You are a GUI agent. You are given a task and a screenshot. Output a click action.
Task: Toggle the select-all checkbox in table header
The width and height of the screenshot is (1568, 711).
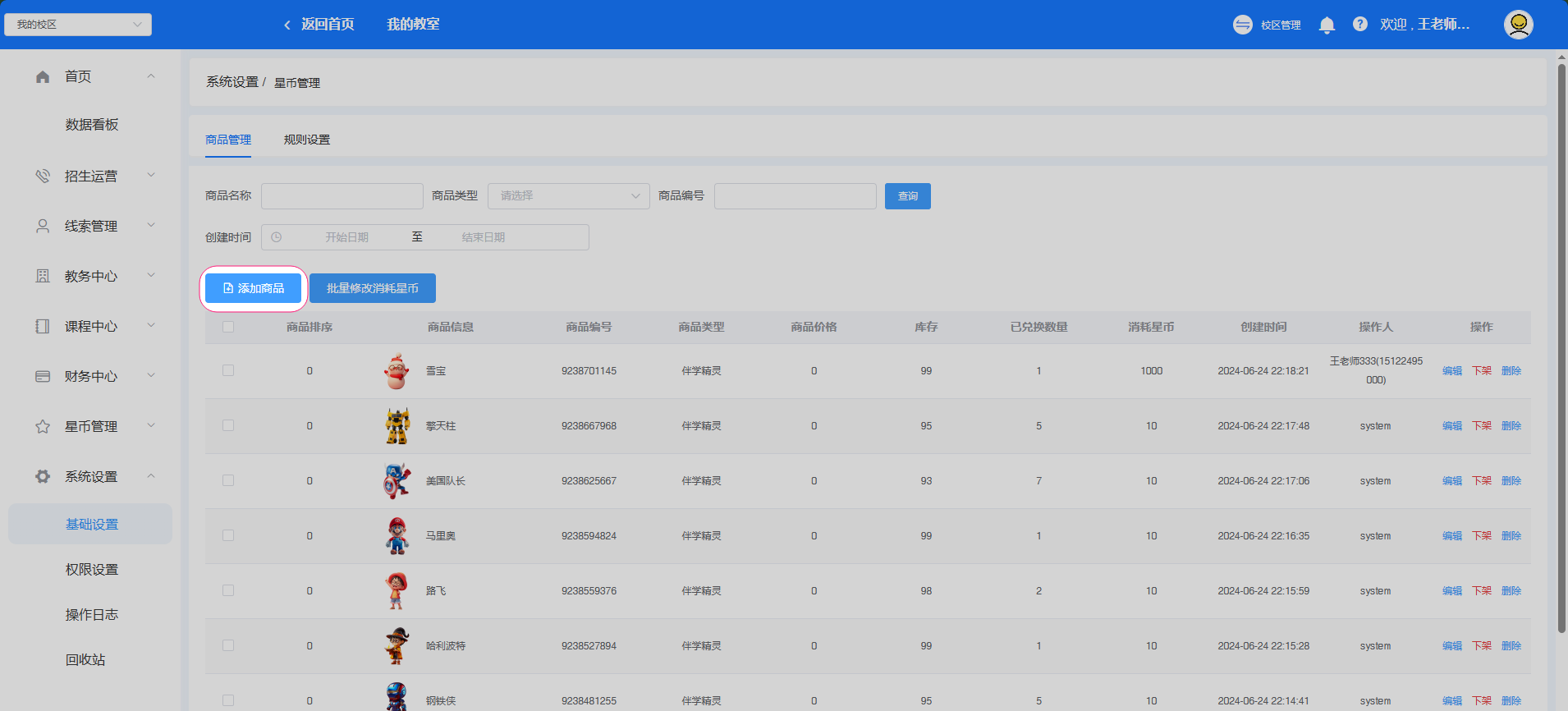(228, 327)
